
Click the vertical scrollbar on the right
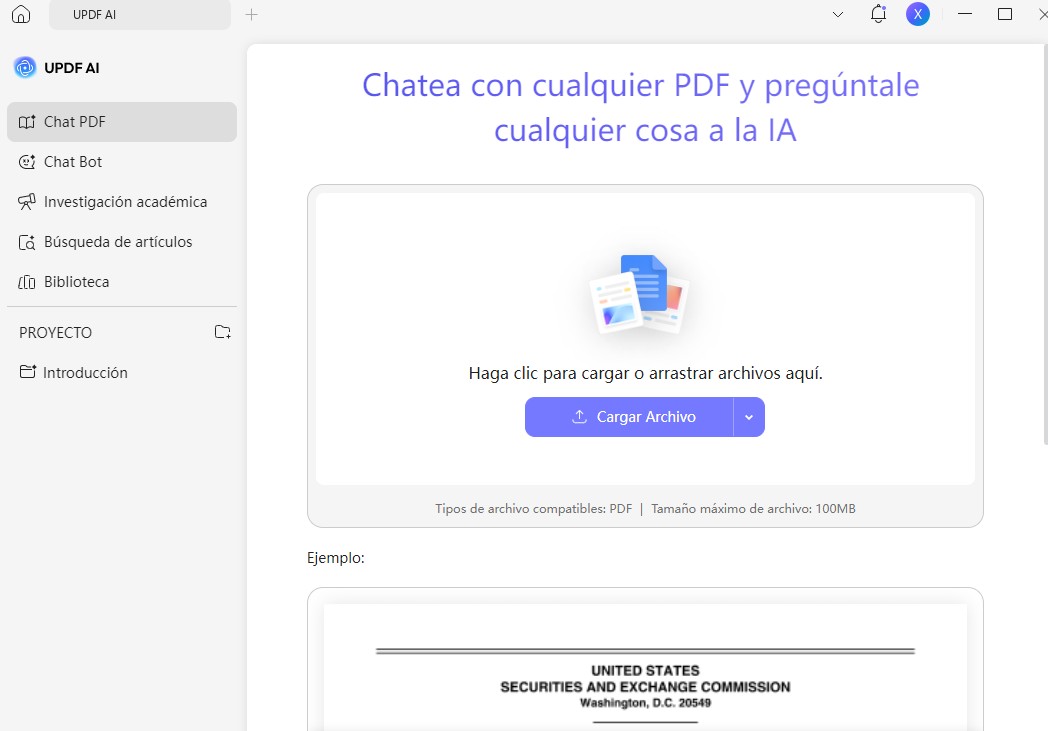(x=1045, y=244)
